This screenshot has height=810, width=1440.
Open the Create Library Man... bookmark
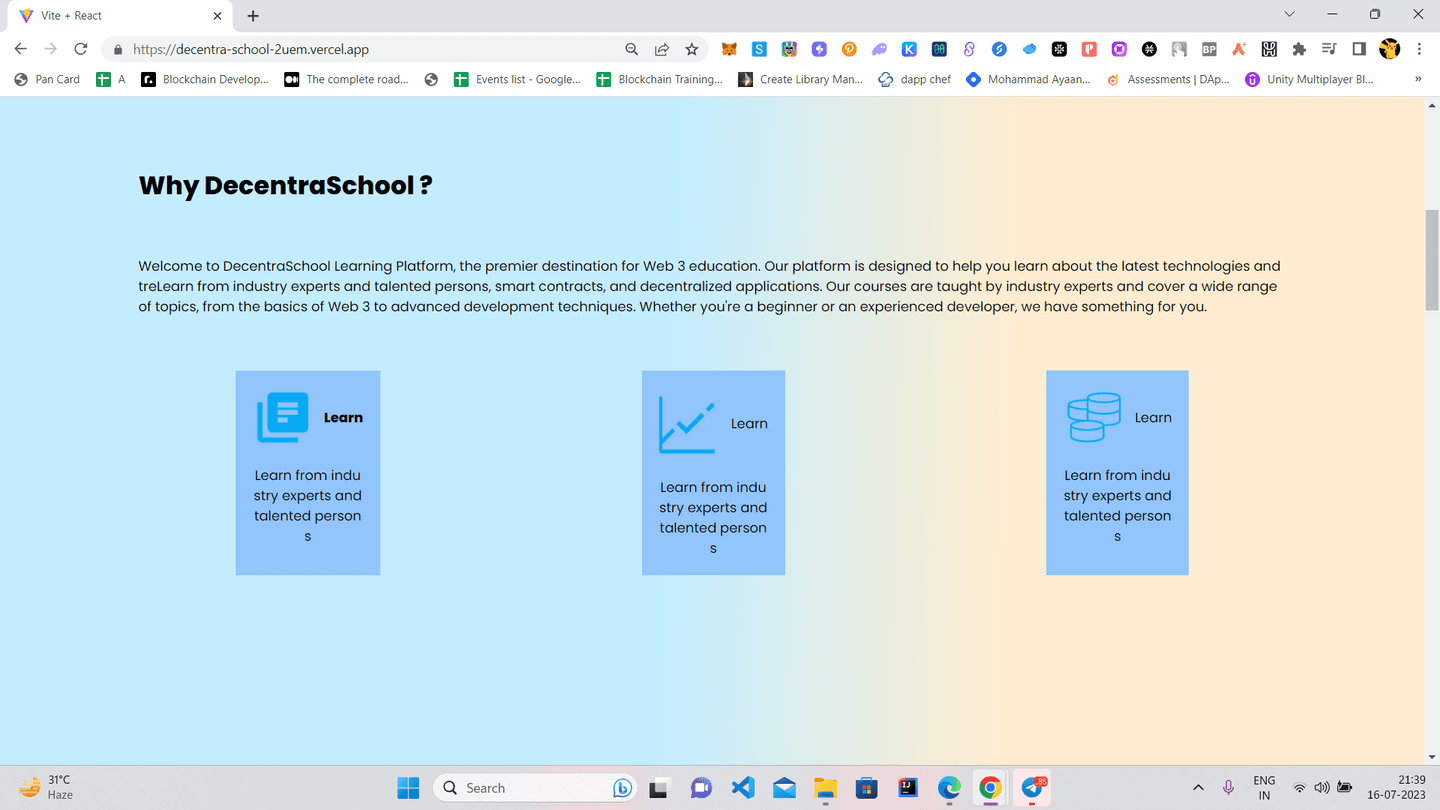[801, 79]
